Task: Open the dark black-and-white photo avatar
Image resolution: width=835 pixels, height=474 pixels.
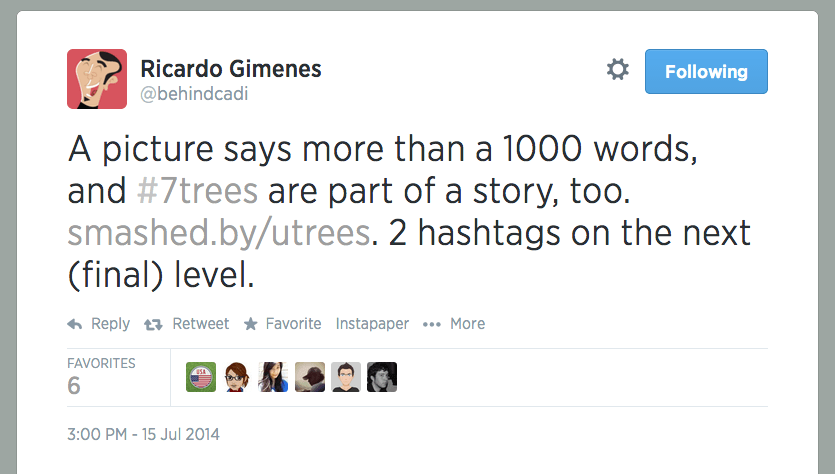Action: [382, 377]
